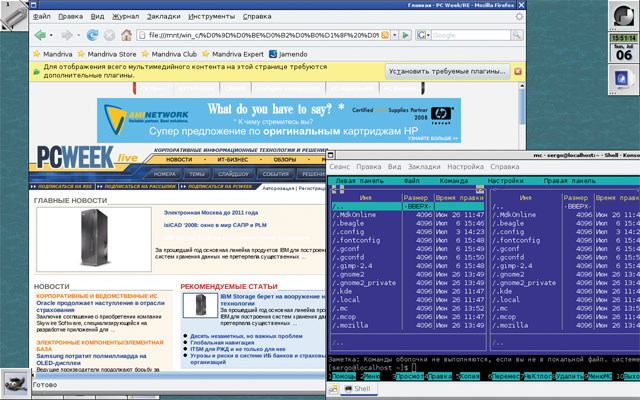Open the Закладки menu in Firefox
The height and width of the screenshot is (400, 640).
[163, 17]
